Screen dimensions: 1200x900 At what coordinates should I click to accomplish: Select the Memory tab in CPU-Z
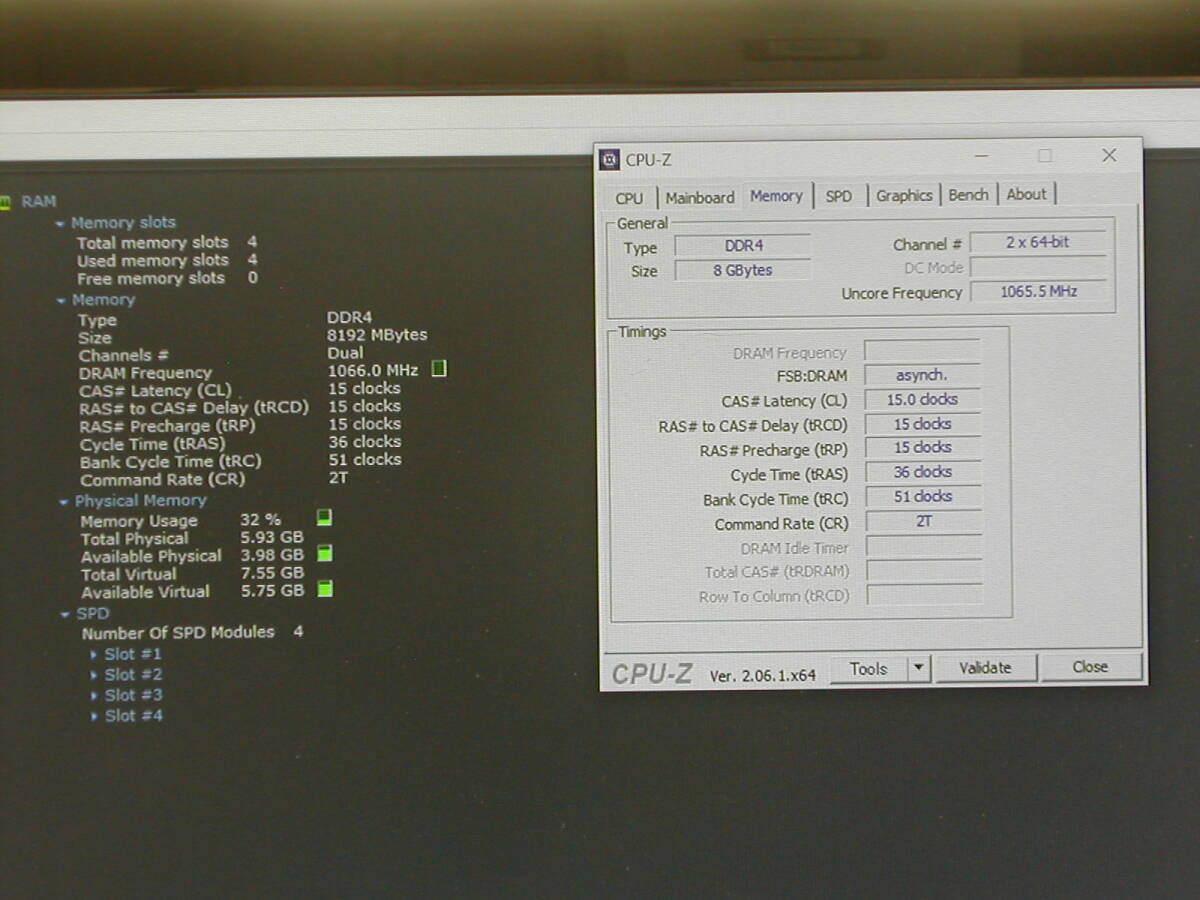coord(776,196)
